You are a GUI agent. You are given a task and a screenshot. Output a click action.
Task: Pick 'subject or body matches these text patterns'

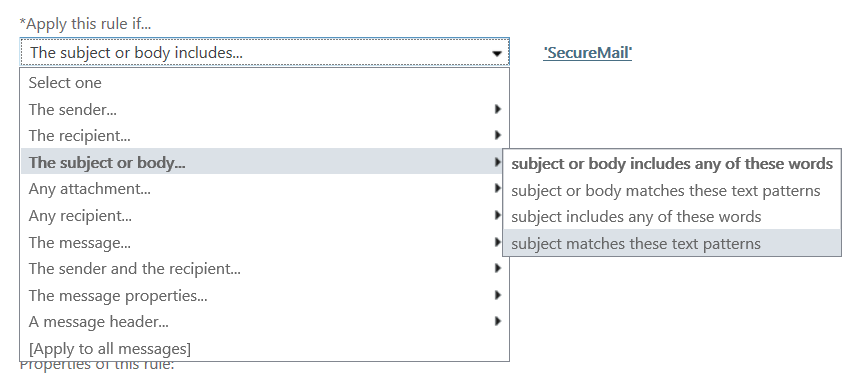[x=672, y=190]
